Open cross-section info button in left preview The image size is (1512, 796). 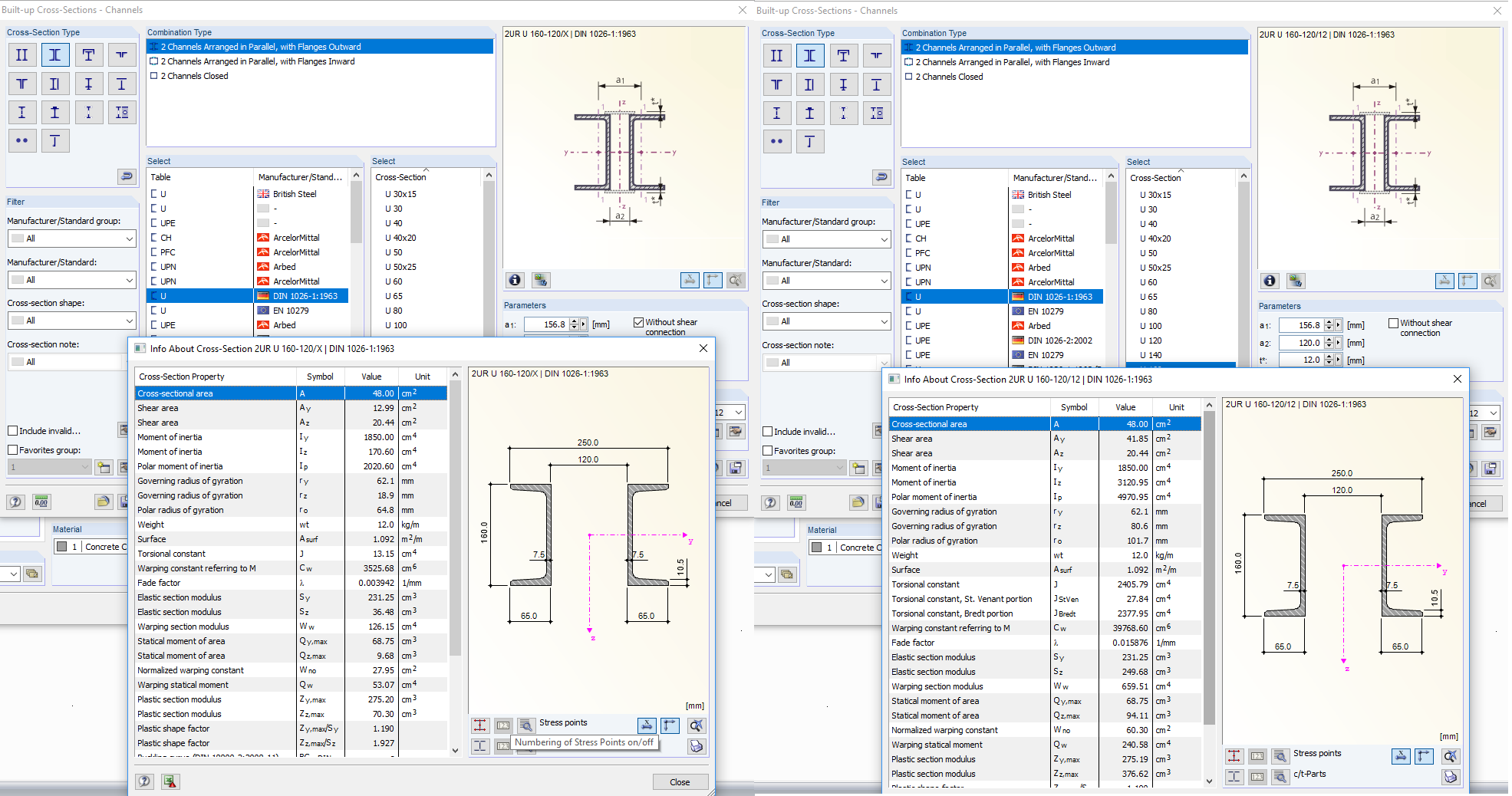click(515, 280)
